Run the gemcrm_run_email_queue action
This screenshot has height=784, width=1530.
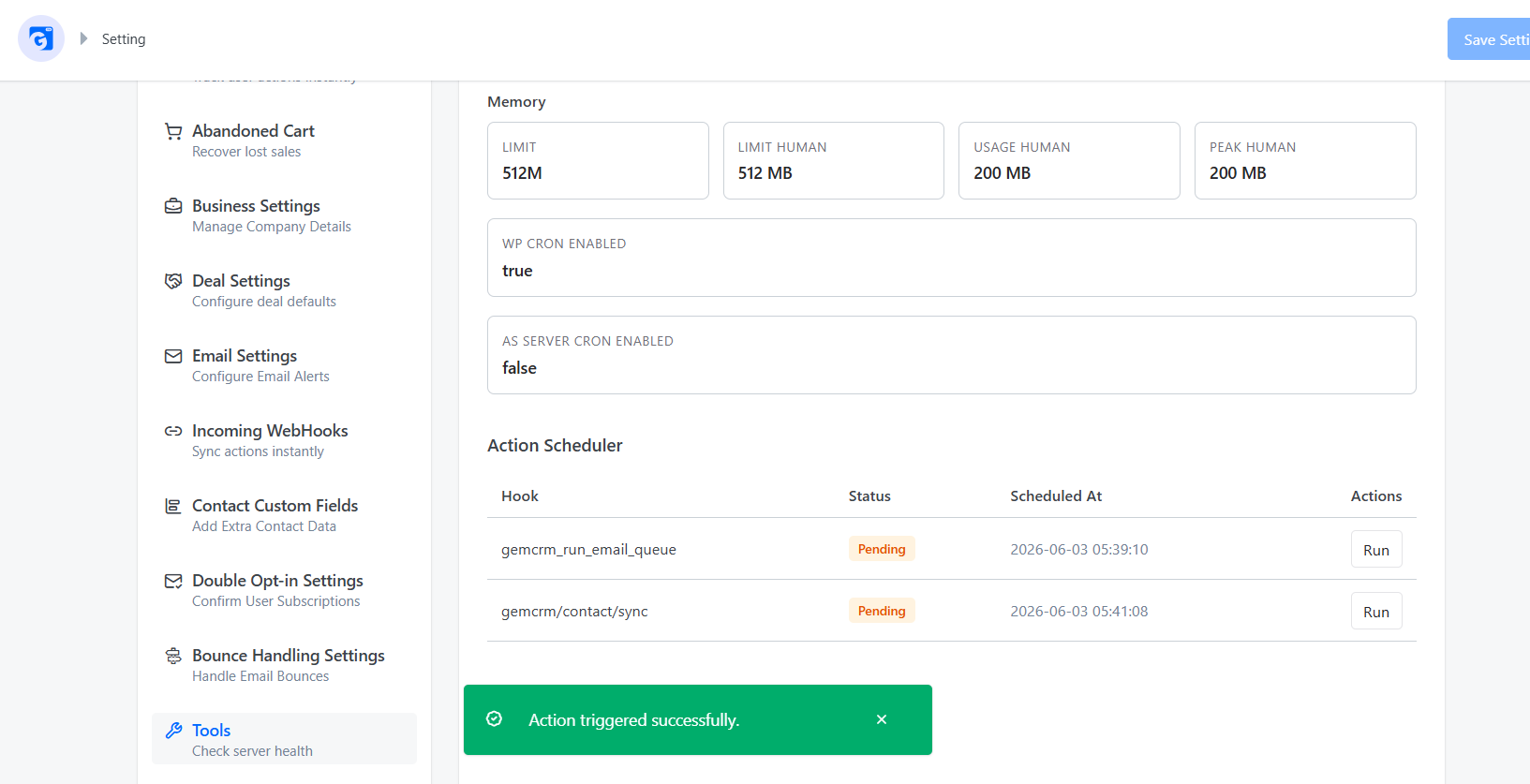[1376, 550]
